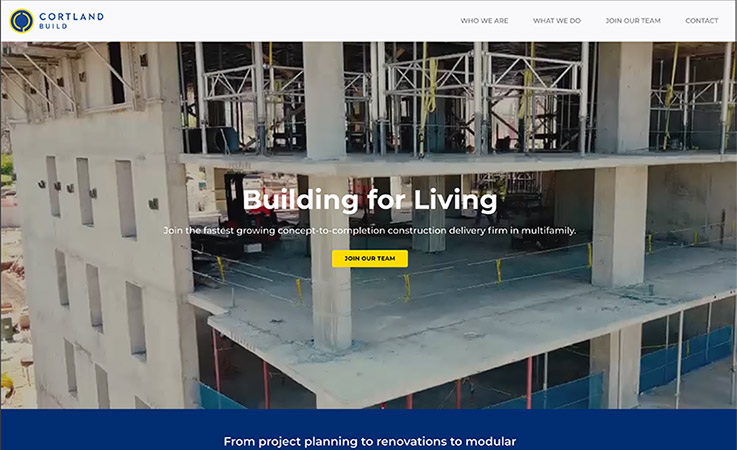737x450 pixels.
Task: Click the blue safety netting in video
Action: pyautogui.click(x=686, y=357)
